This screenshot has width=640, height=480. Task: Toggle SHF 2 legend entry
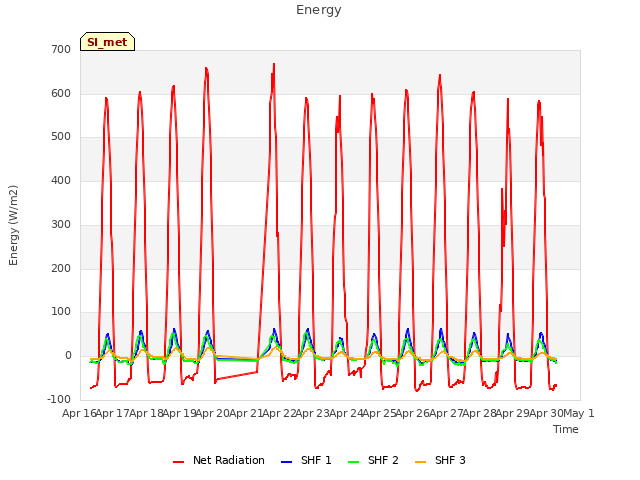373,460
